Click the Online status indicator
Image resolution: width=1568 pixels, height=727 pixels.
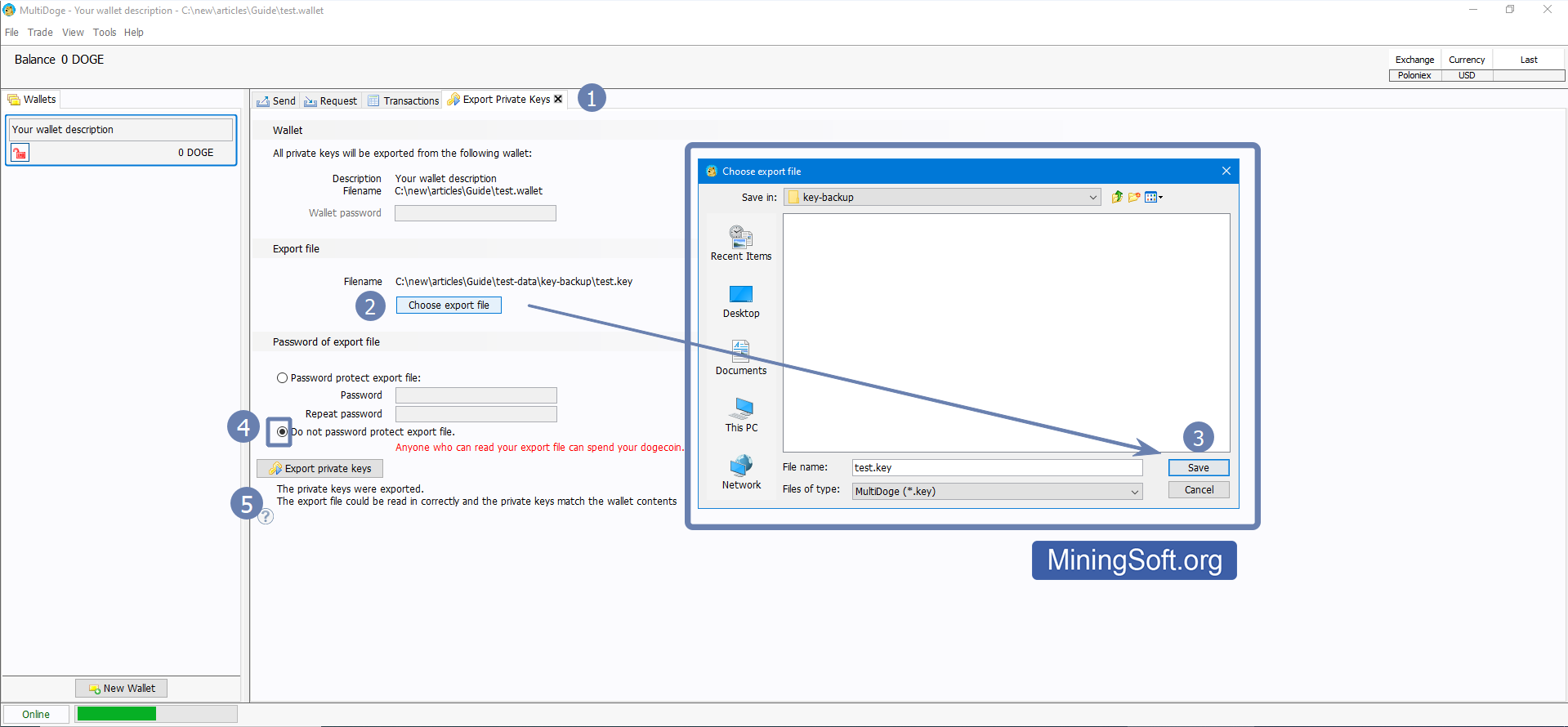point(36,714)
